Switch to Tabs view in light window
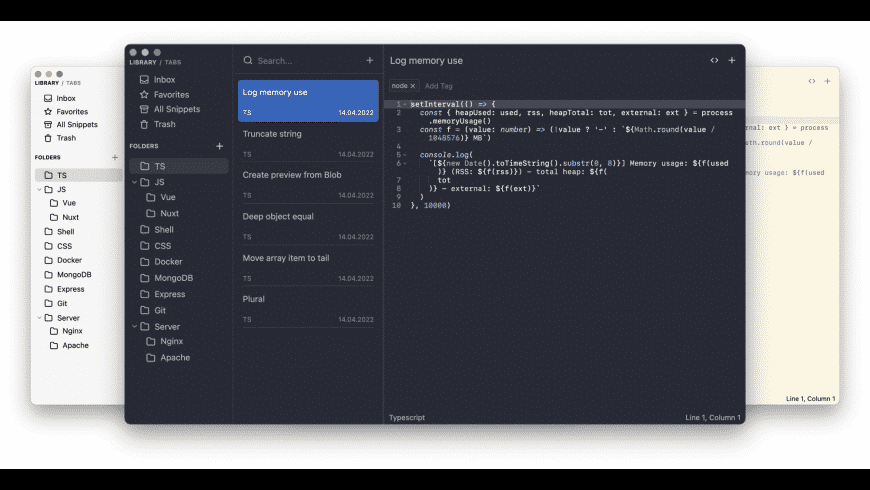The height and width of the screenshot is (490, 870). coord(73,83)
